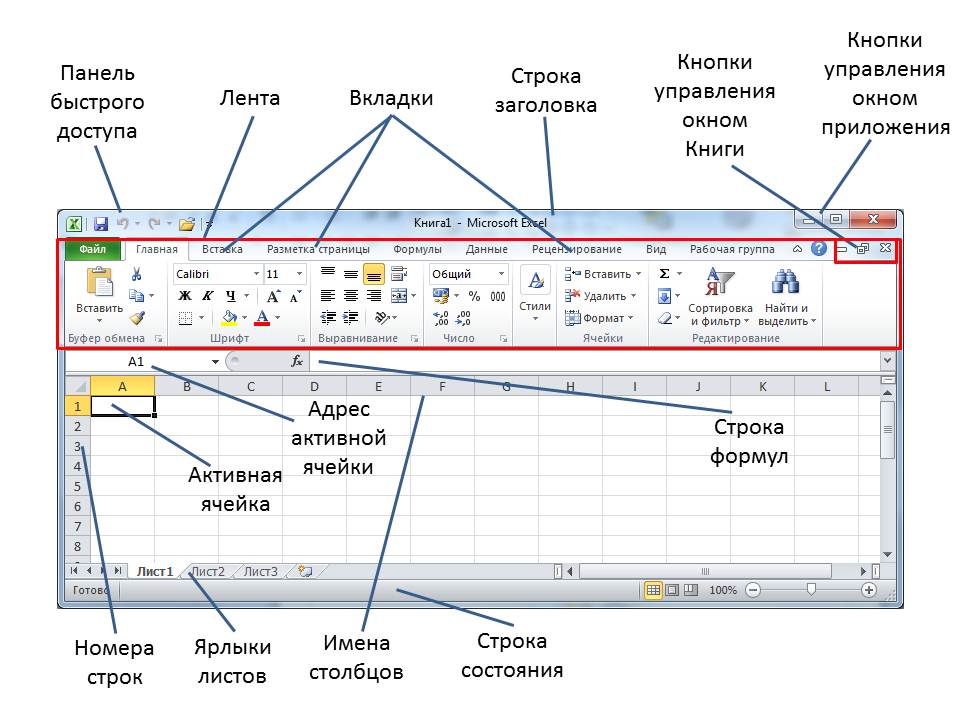The height and width of the screenshot is (720, 960).
Task: Apply the red font color A
Action: [x=262, y=318]
